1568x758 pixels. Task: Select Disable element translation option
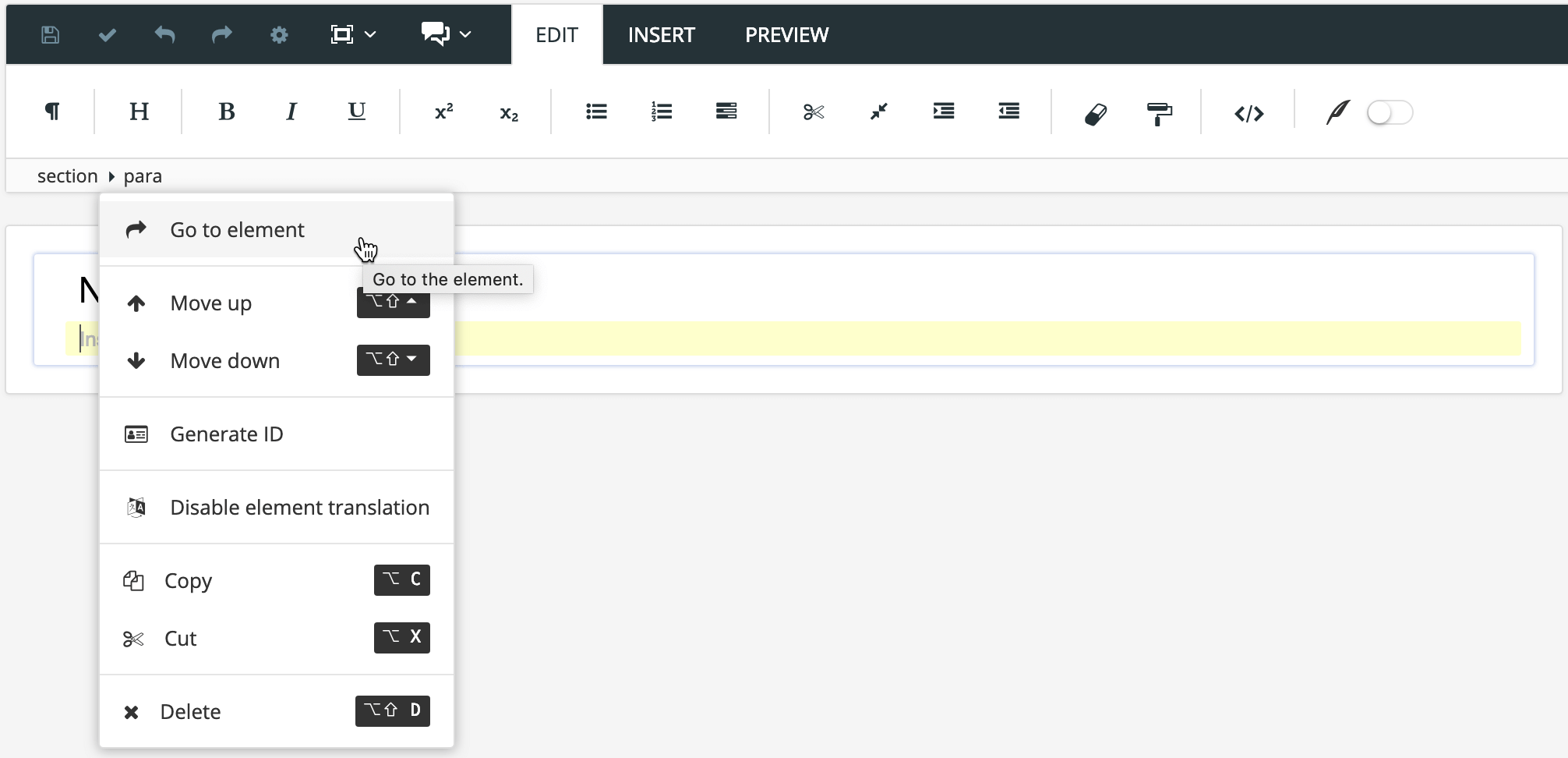click(299, 508)
